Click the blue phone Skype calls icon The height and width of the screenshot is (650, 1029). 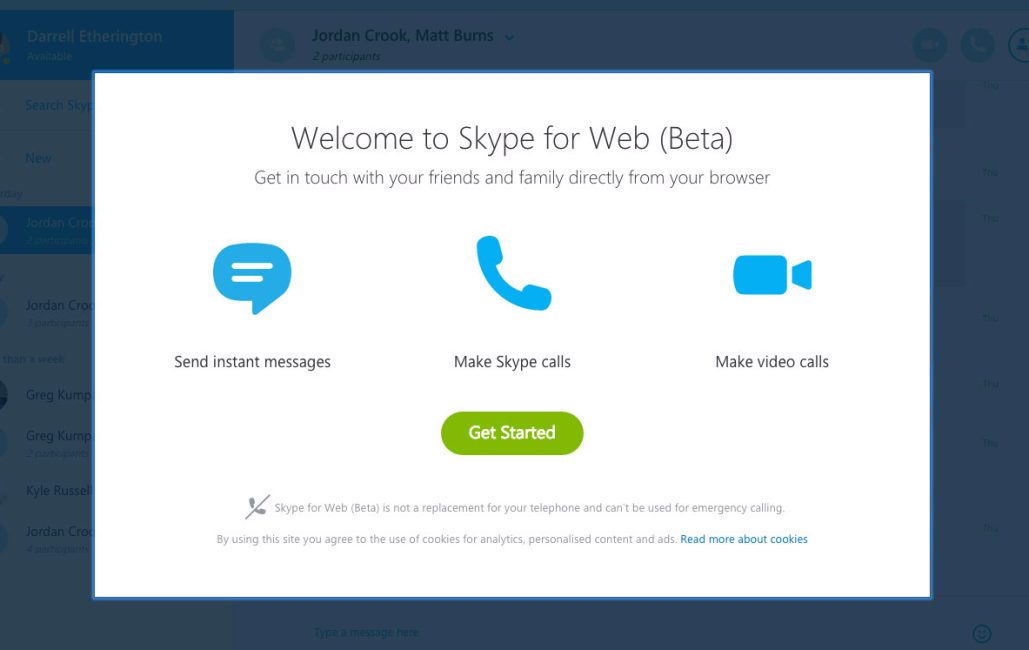coord(512,272)
